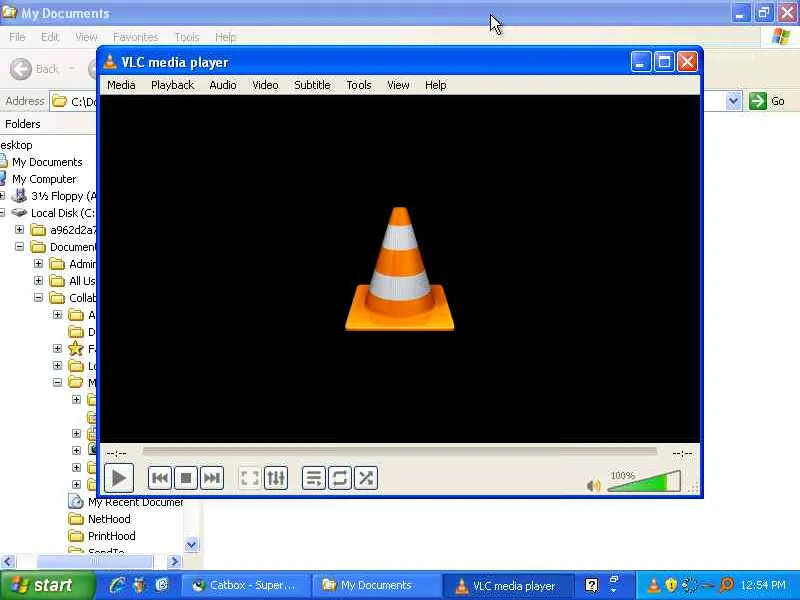
Task: Open Edit menu in My Documents window
Action: click(50, 37)
